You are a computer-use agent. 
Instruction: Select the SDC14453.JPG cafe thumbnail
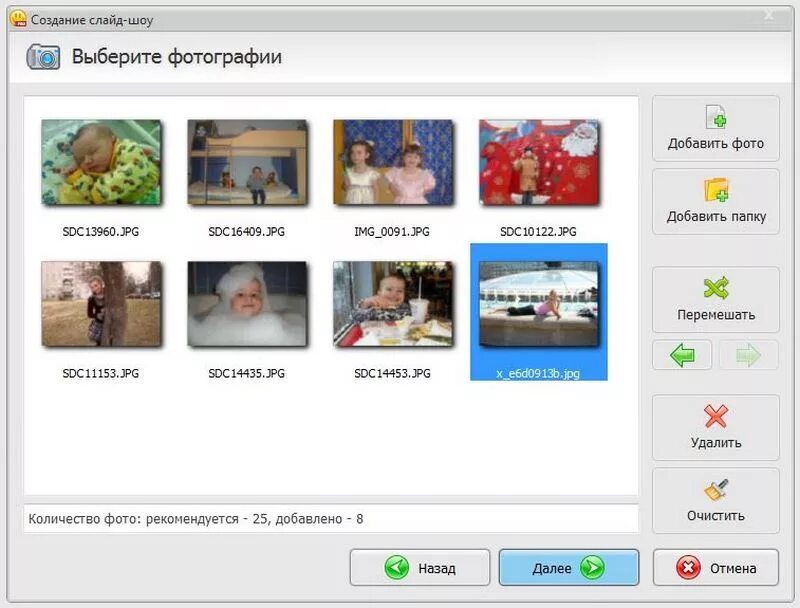393,305
